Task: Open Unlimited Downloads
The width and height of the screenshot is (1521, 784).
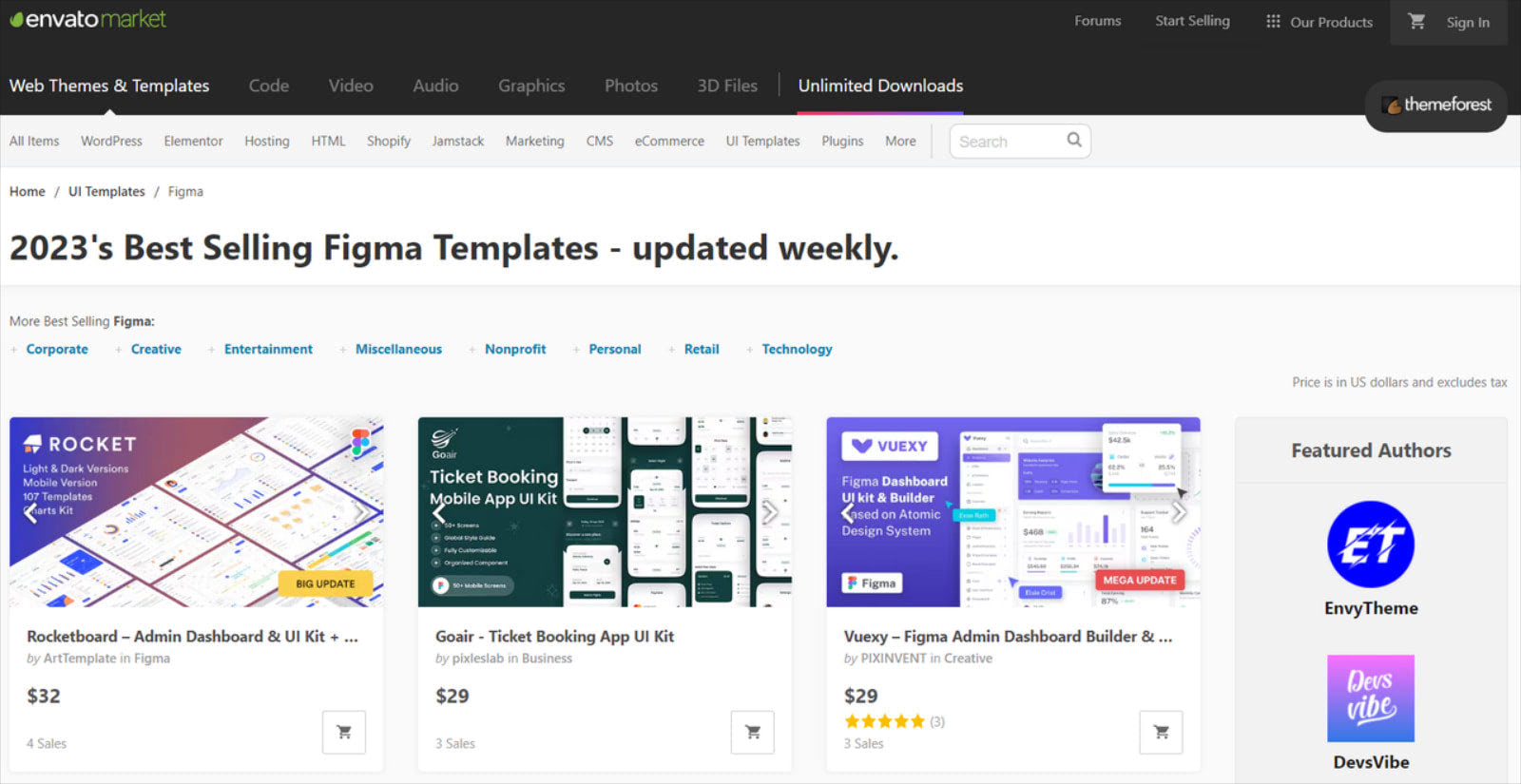Action: pos(880,86)
